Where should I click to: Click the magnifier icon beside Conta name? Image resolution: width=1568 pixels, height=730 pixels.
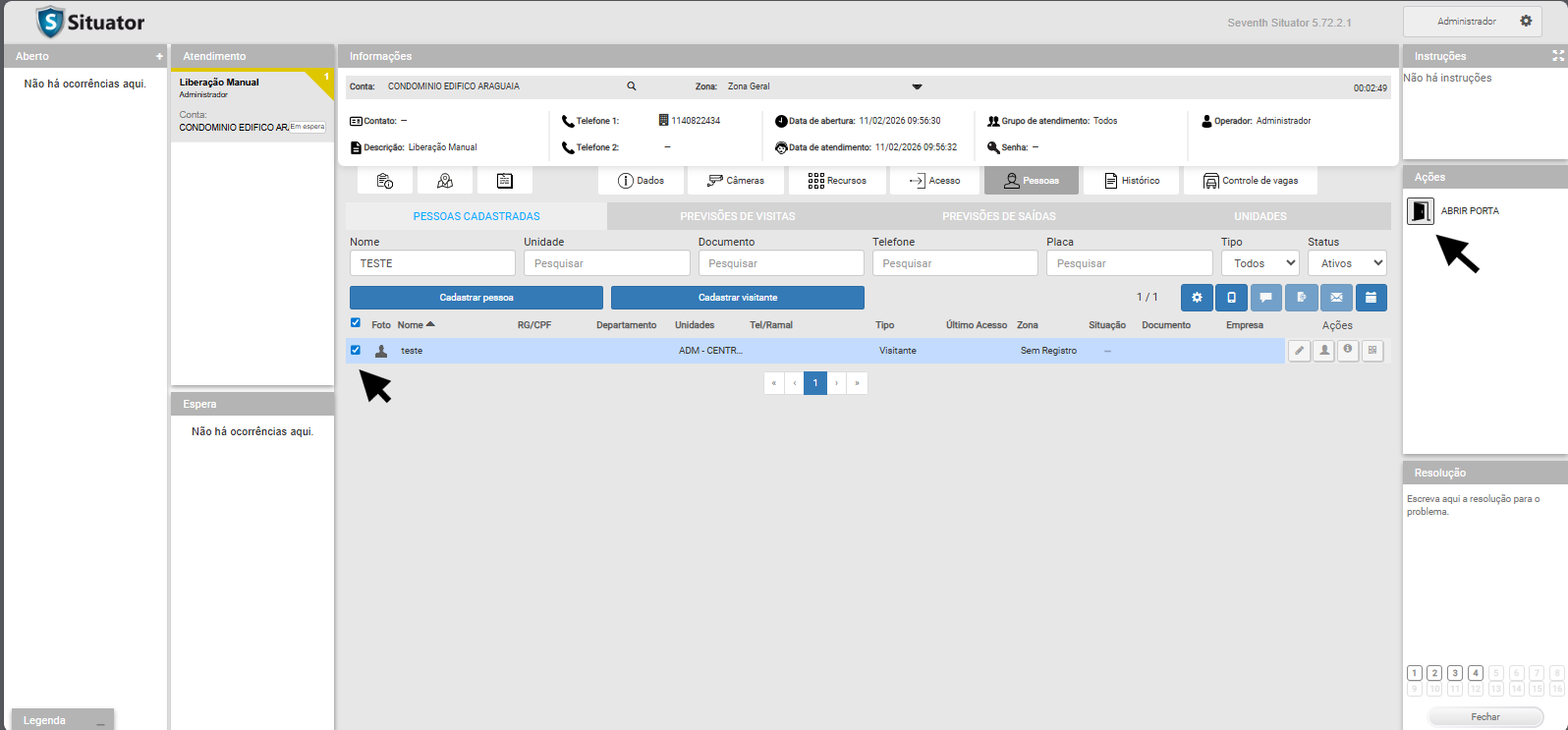click(632, 86)
